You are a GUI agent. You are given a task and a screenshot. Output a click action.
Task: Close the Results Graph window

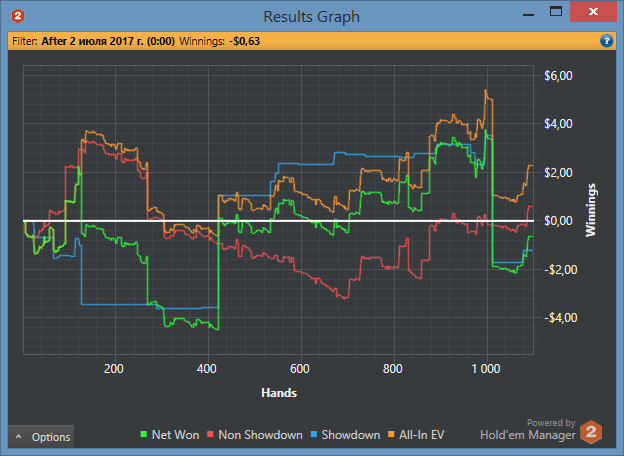click(x=593, y=12)
